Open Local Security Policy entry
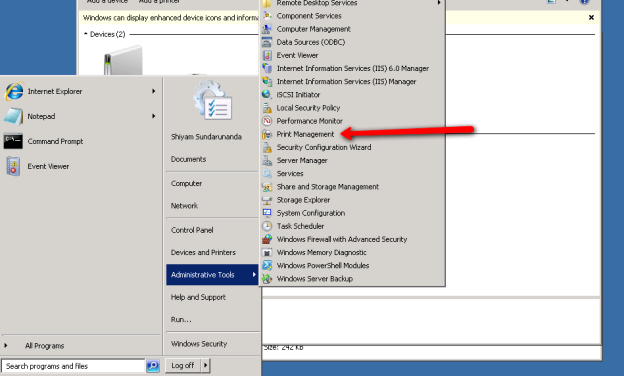Image resolution: width=624 pixels, height=376 pixels. 308,108
